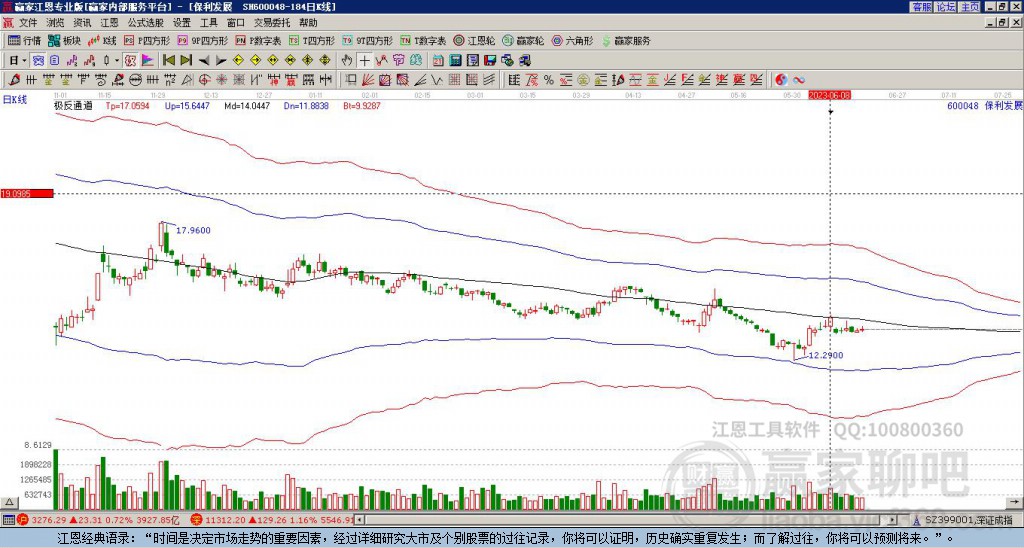Open the 设置 menu
Image resolution: width=1024 pixels, height=548 pixels.
click(182, 23)
